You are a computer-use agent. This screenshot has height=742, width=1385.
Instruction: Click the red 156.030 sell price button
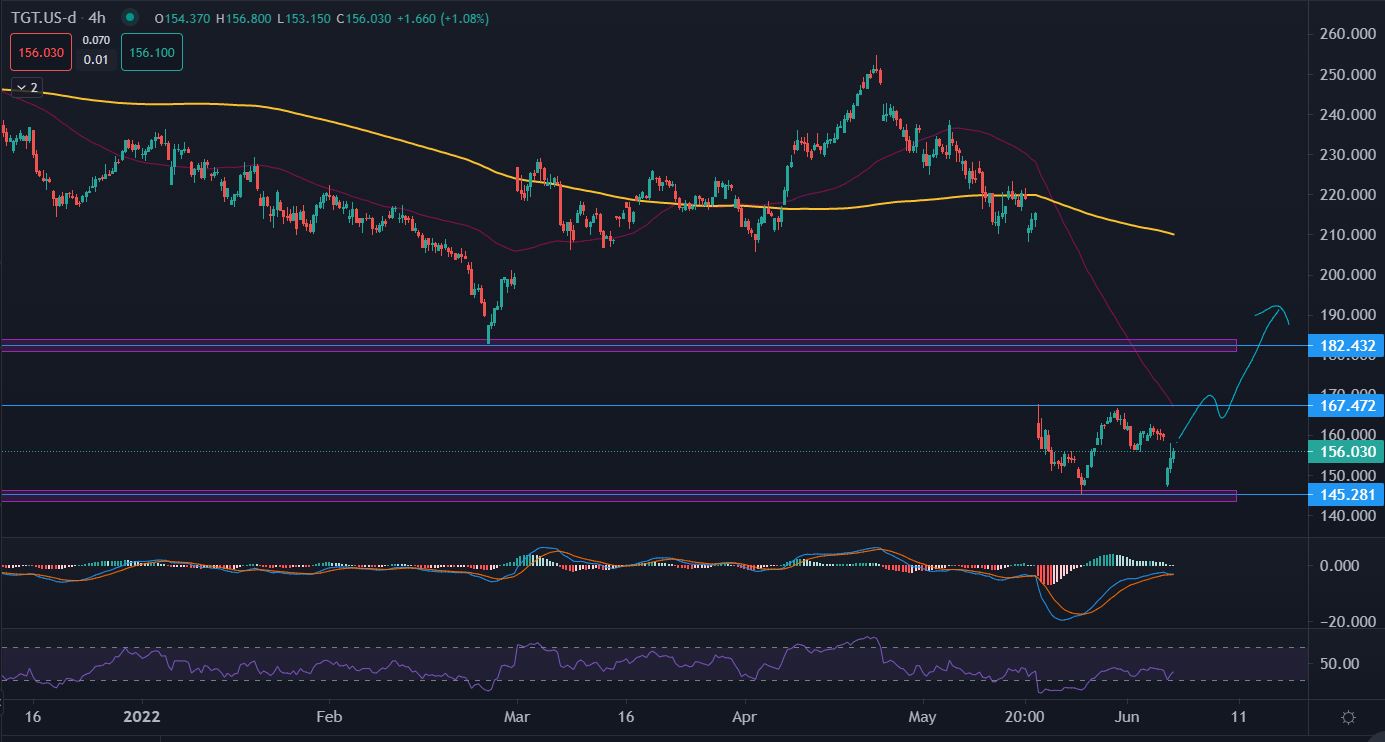(x=42, y=54)
